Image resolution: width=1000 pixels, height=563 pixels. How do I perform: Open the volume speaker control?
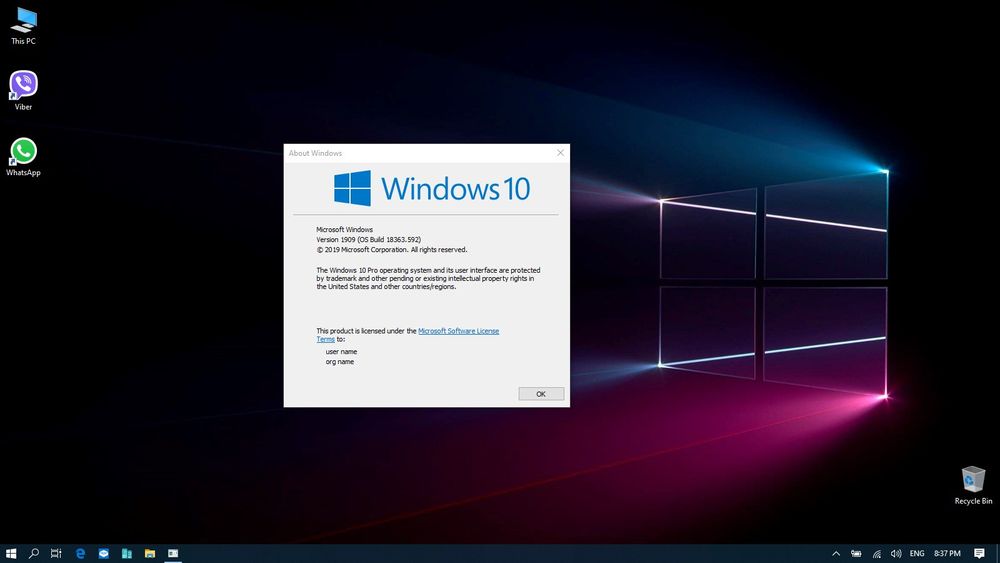[896, 553]
